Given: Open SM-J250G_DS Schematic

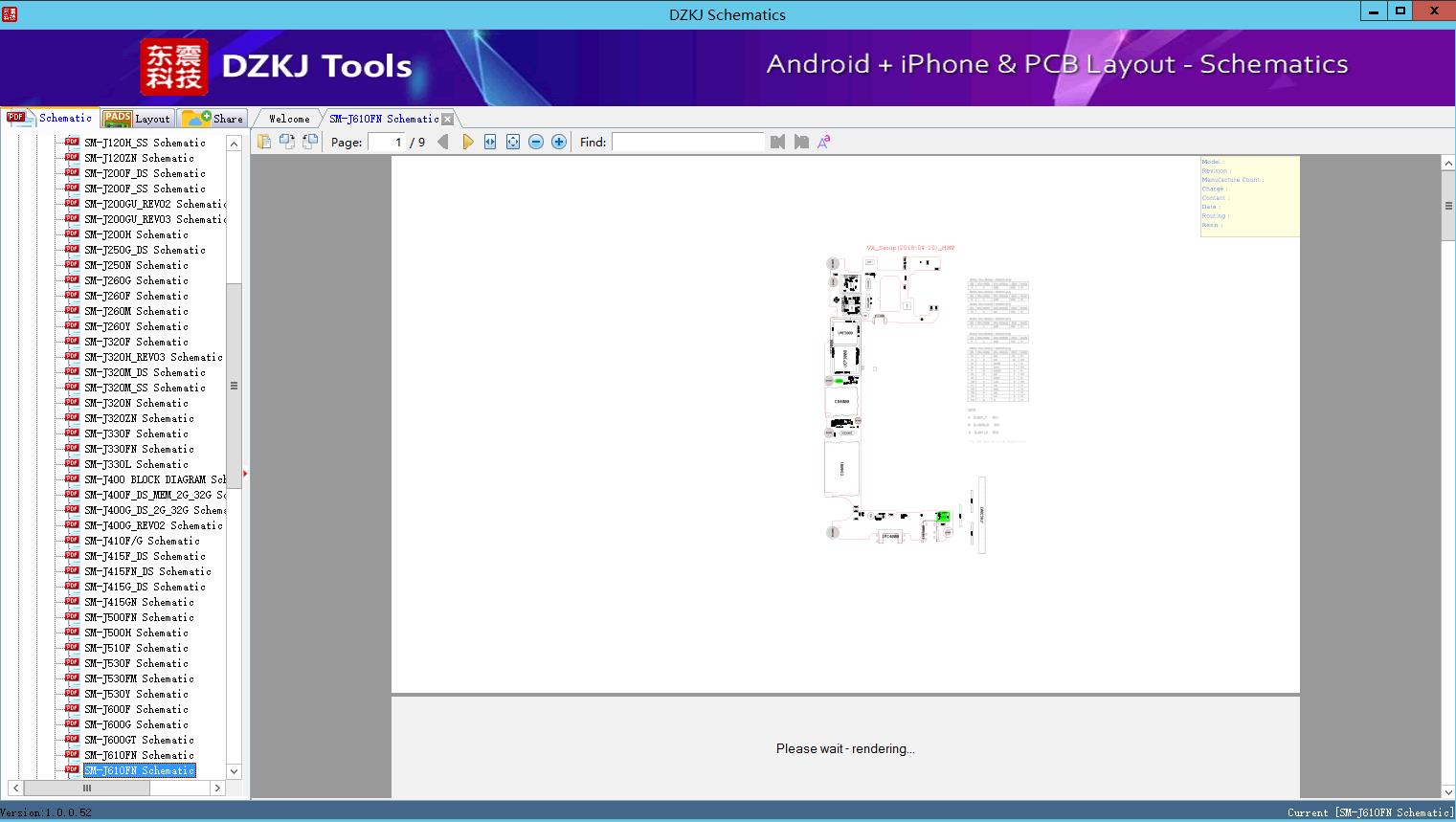Looking at the screenshot, I should [145, 250].
